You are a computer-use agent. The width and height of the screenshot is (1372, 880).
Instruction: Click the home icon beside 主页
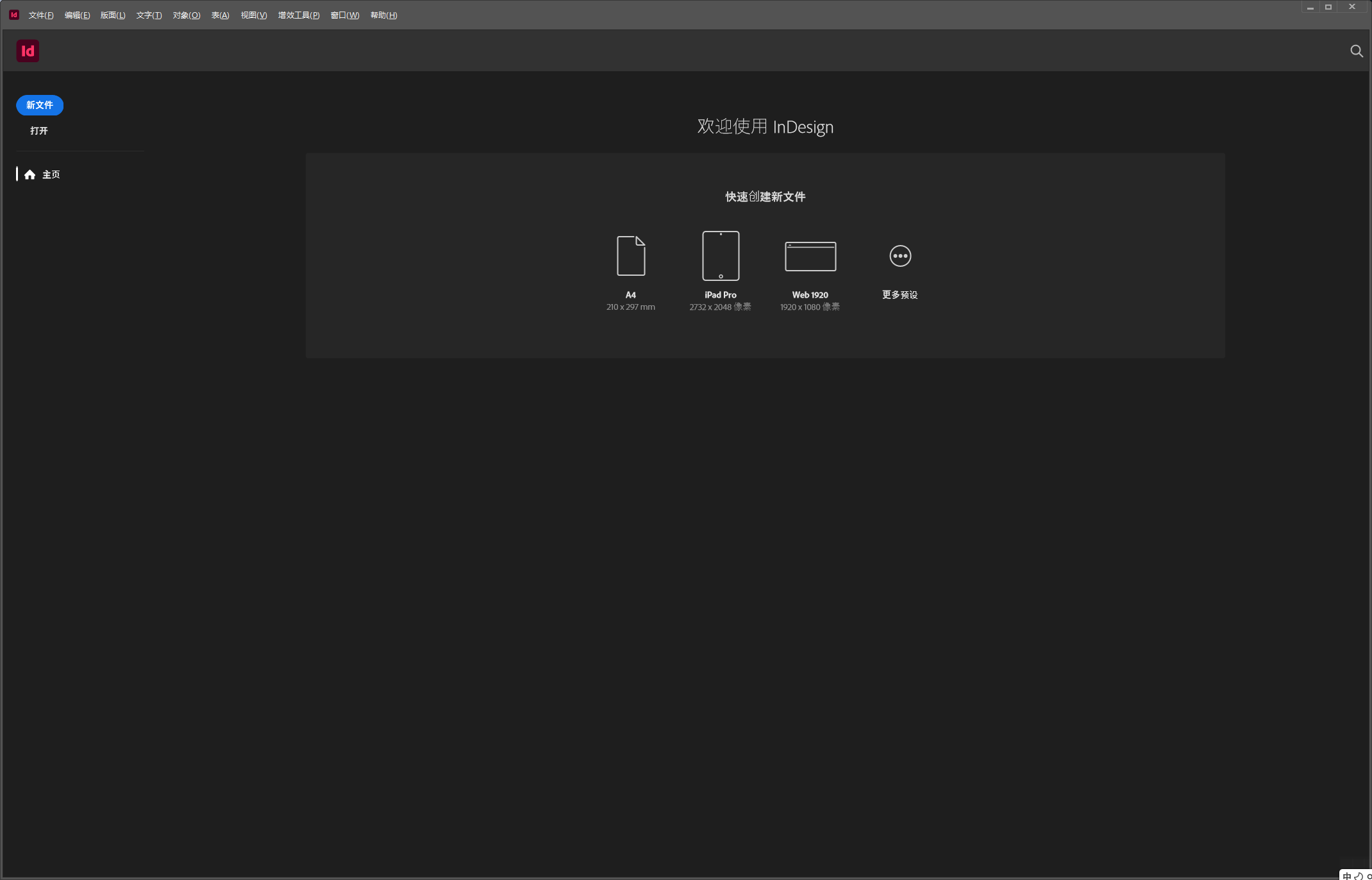point(29,174)
